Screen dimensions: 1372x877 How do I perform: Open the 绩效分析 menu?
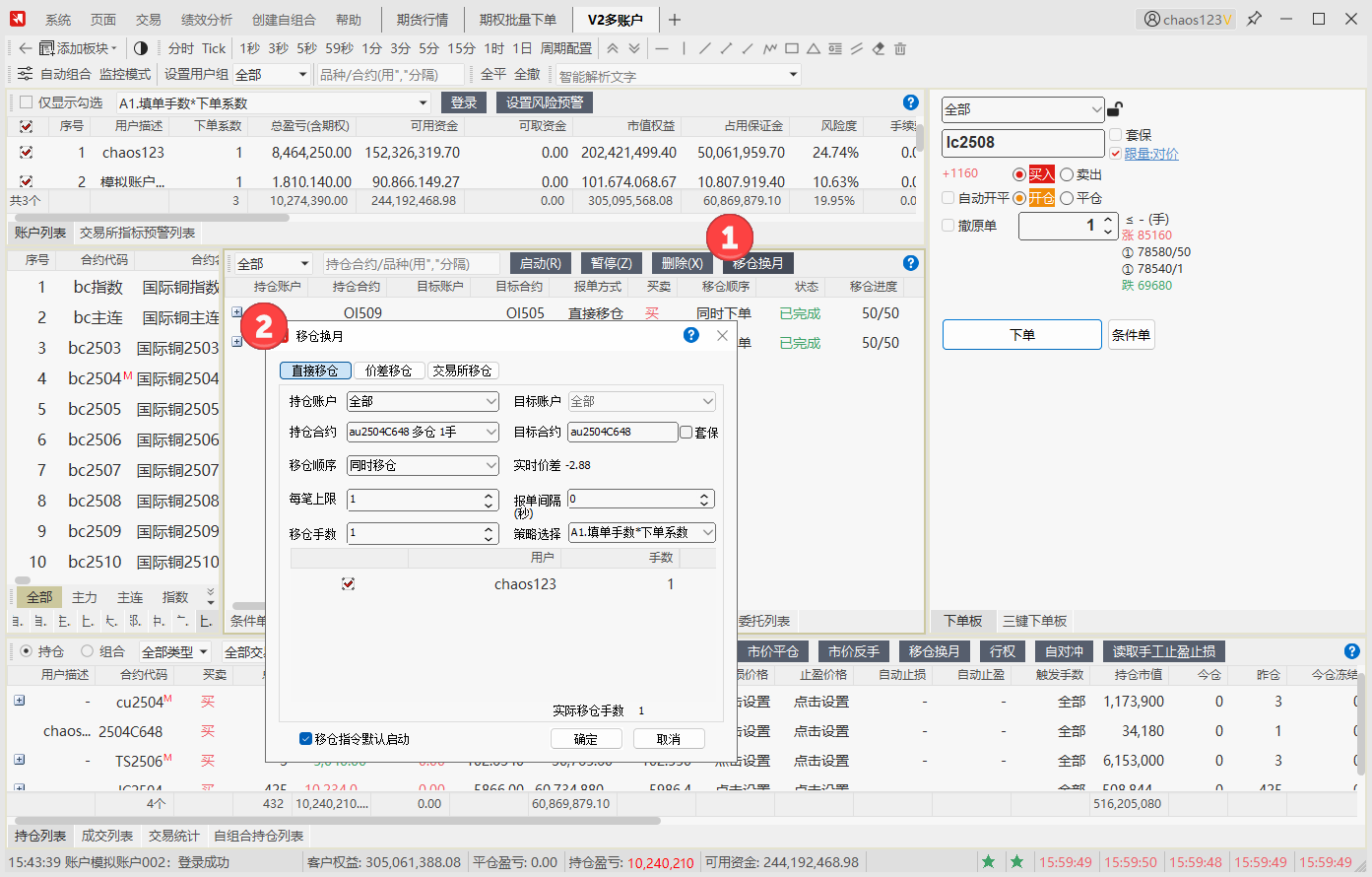[206, 20]
